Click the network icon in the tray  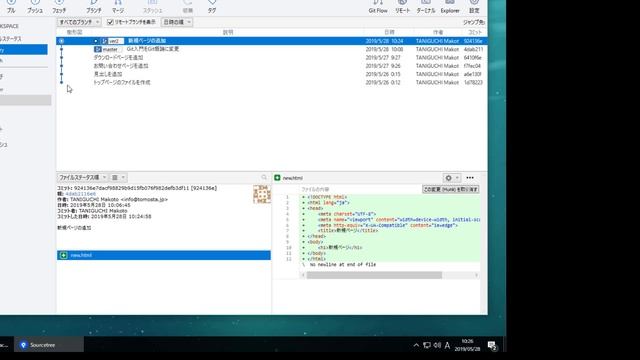[x=427, y=345]
